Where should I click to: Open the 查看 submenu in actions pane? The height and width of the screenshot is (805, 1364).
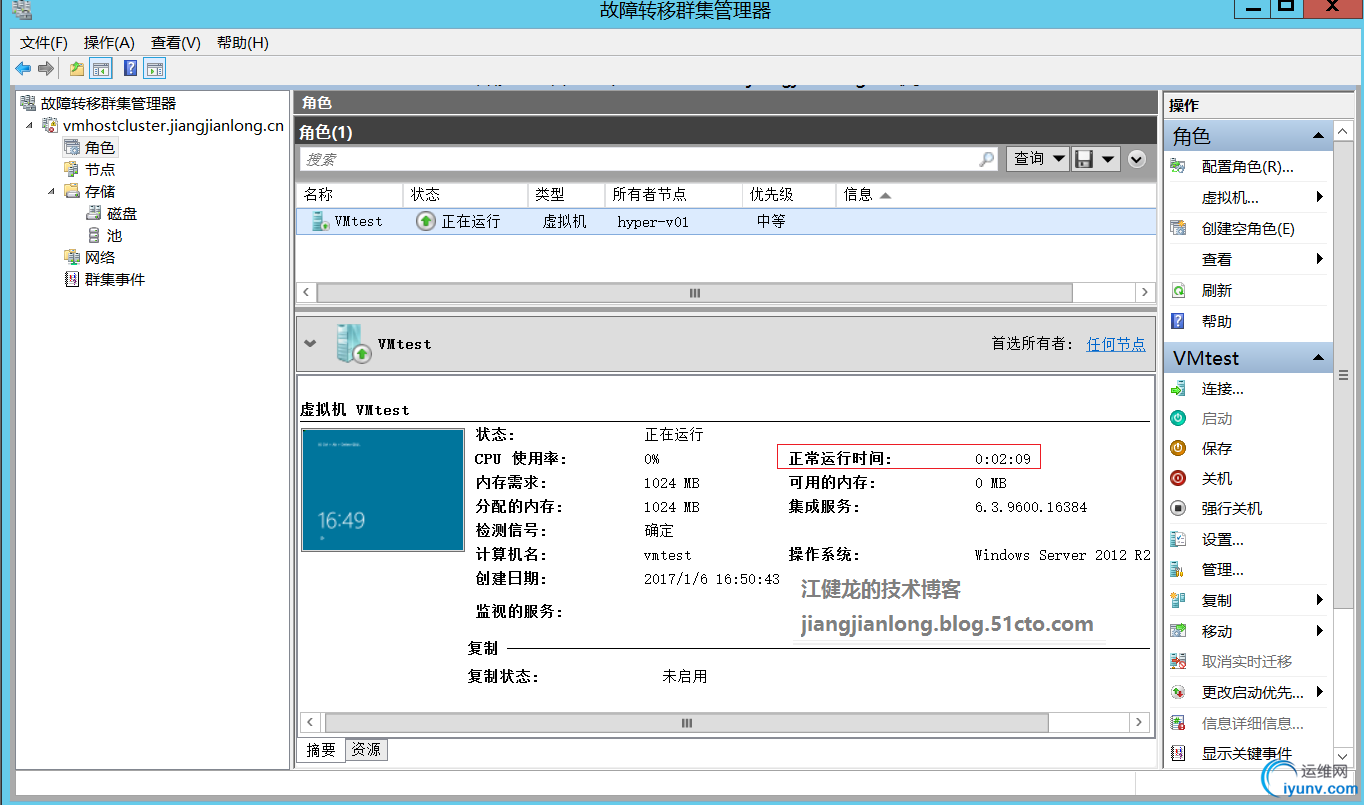click(1217, 260)
